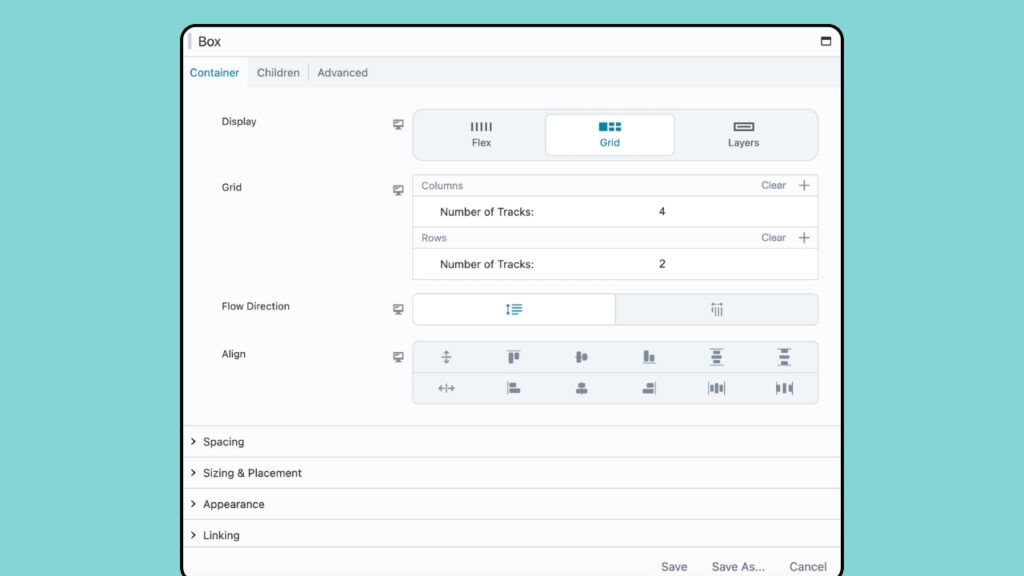This screenshot has height=576, width=1024.
Task: Save the Box container settings
Action: [673, 566]
